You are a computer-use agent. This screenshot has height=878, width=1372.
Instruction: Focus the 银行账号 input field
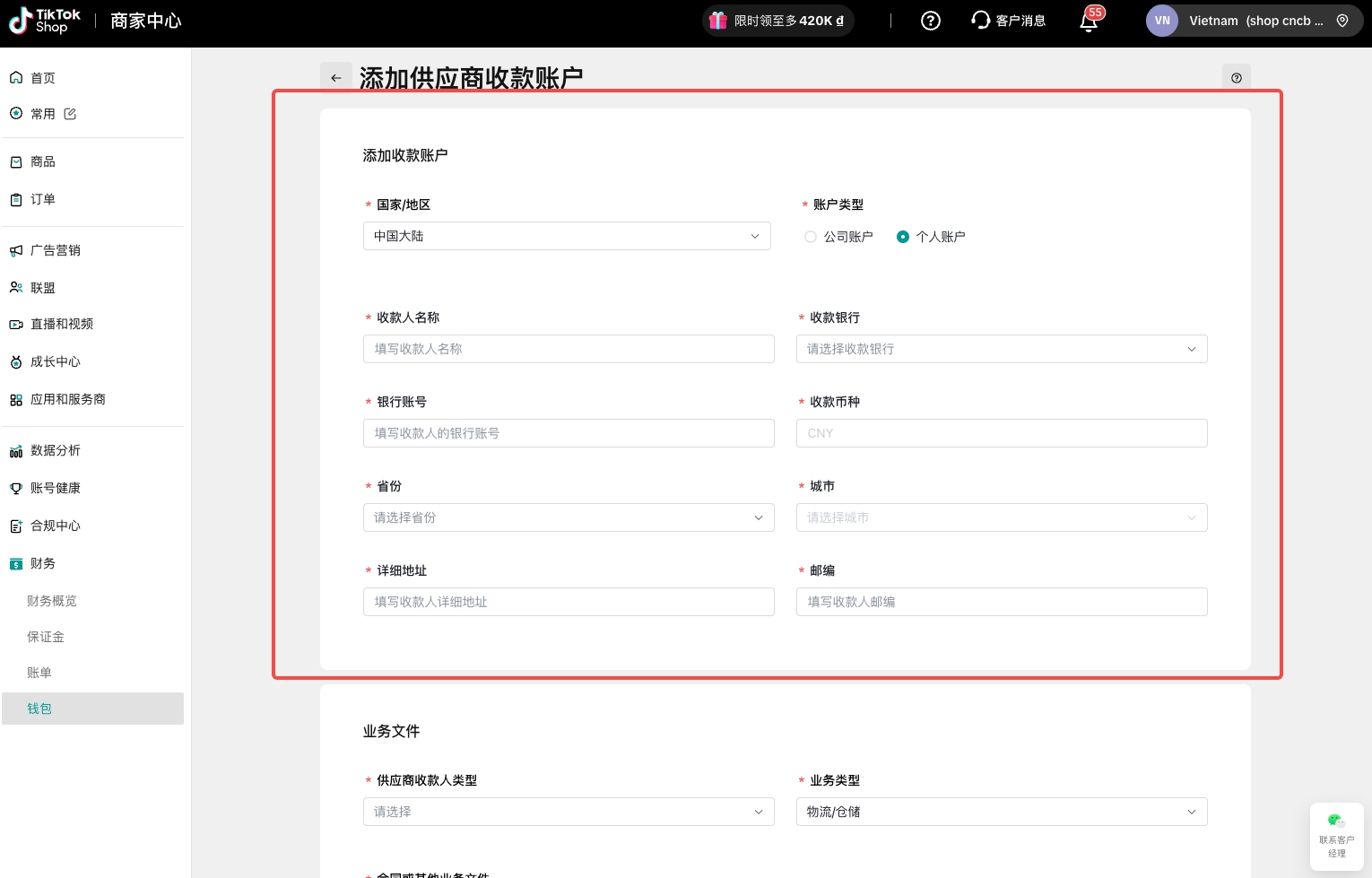click(x=568, y=433)
